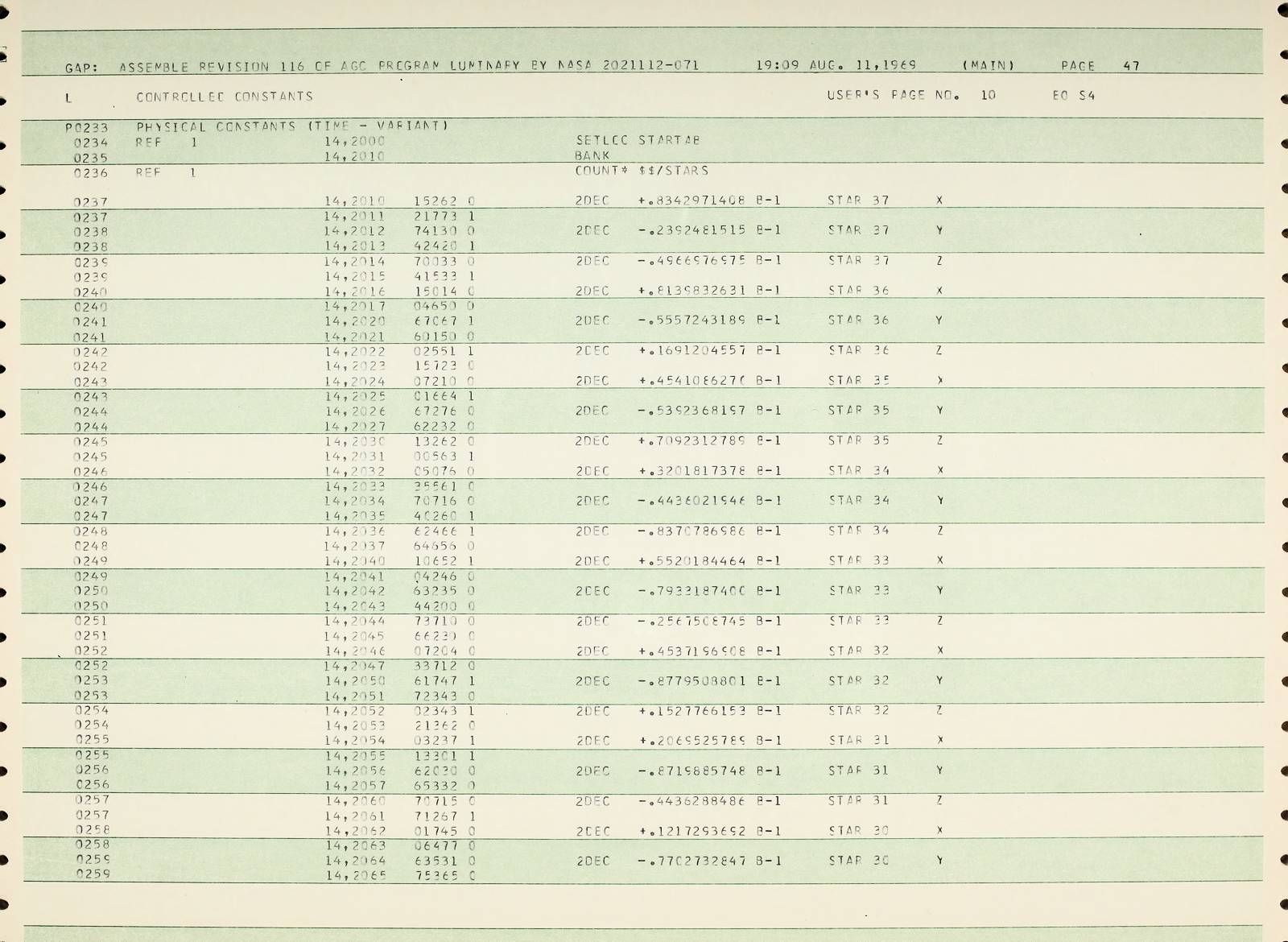Click 'REF 1' on line 0236
Image resolution: width=1288 pixels, height=942 pixels.
(x=167, y=171)
